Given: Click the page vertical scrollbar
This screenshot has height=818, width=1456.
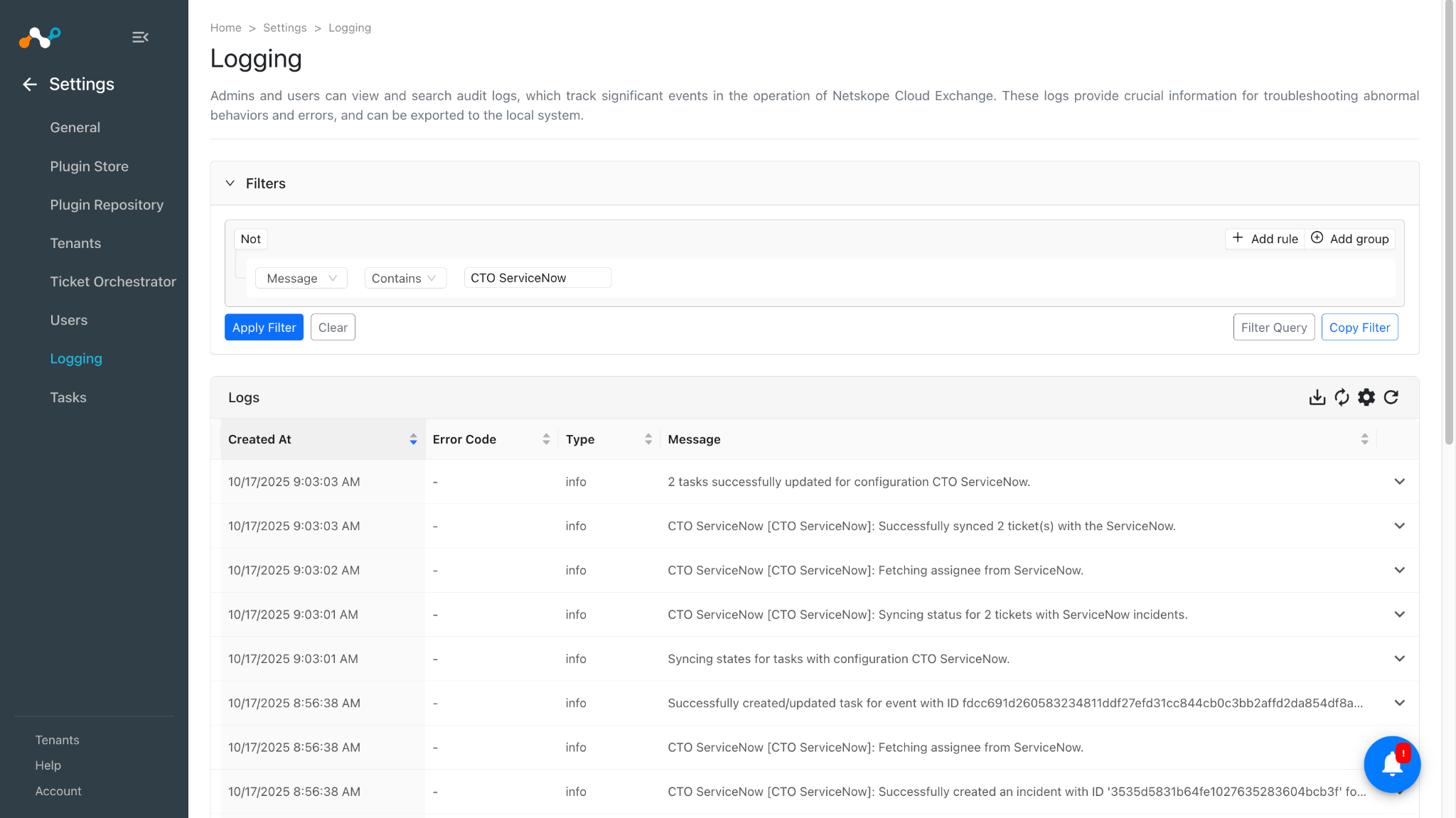Looking at the screenshot, I should tap(1449, 222).
